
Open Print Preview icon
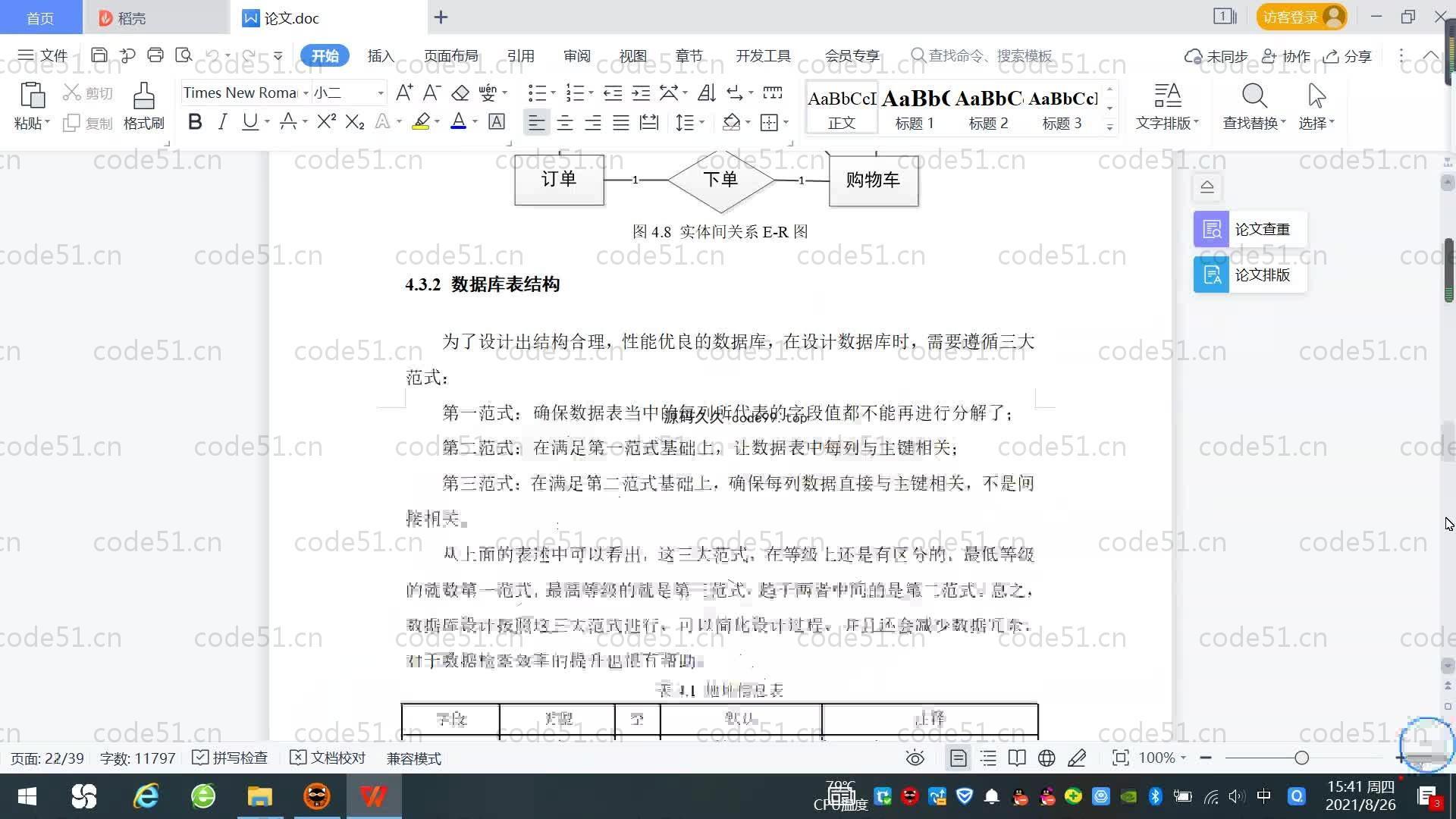click(x=184, y=55)
